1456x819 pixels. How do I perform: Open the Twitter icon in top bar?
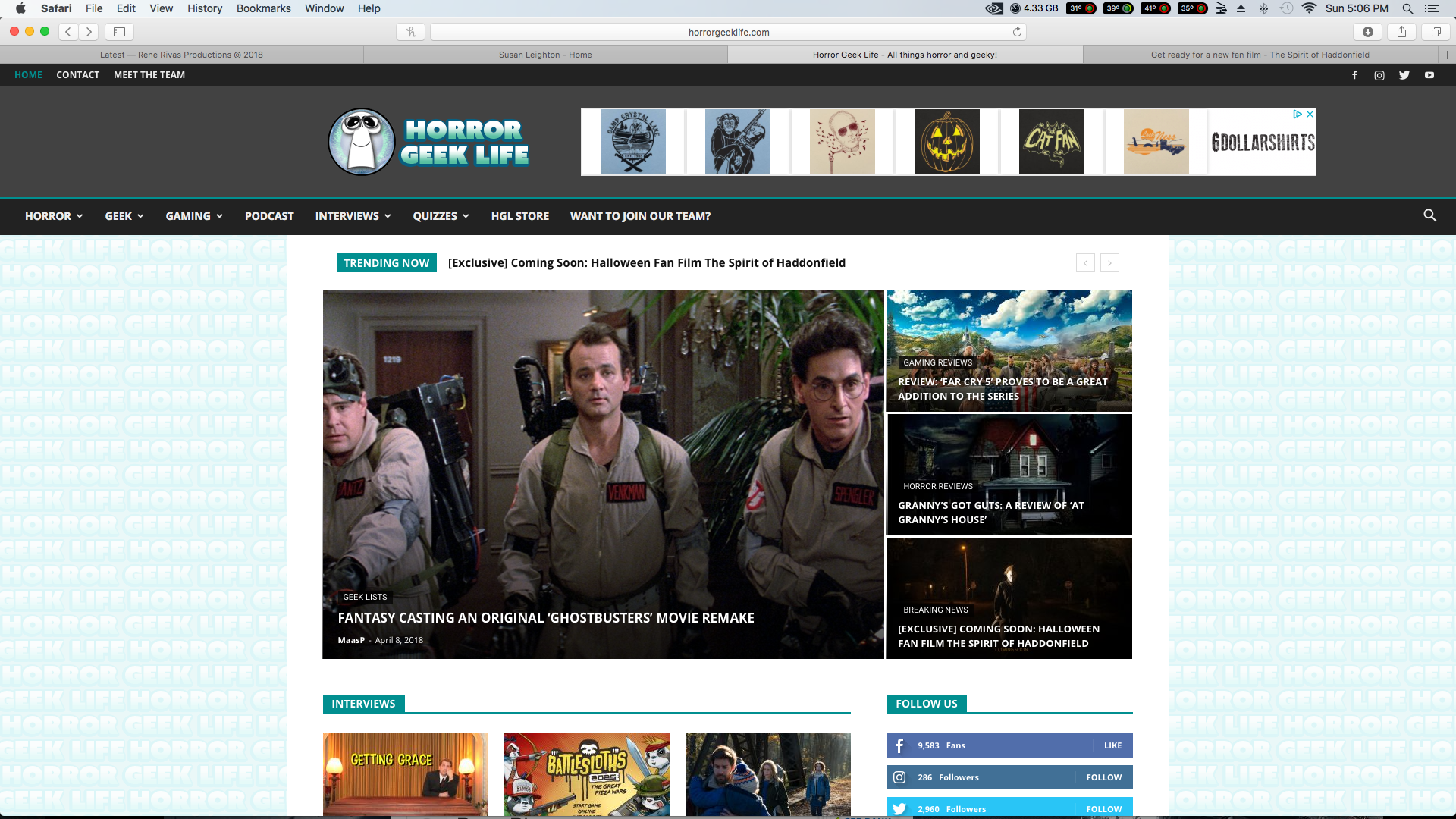click(1404, 75)
